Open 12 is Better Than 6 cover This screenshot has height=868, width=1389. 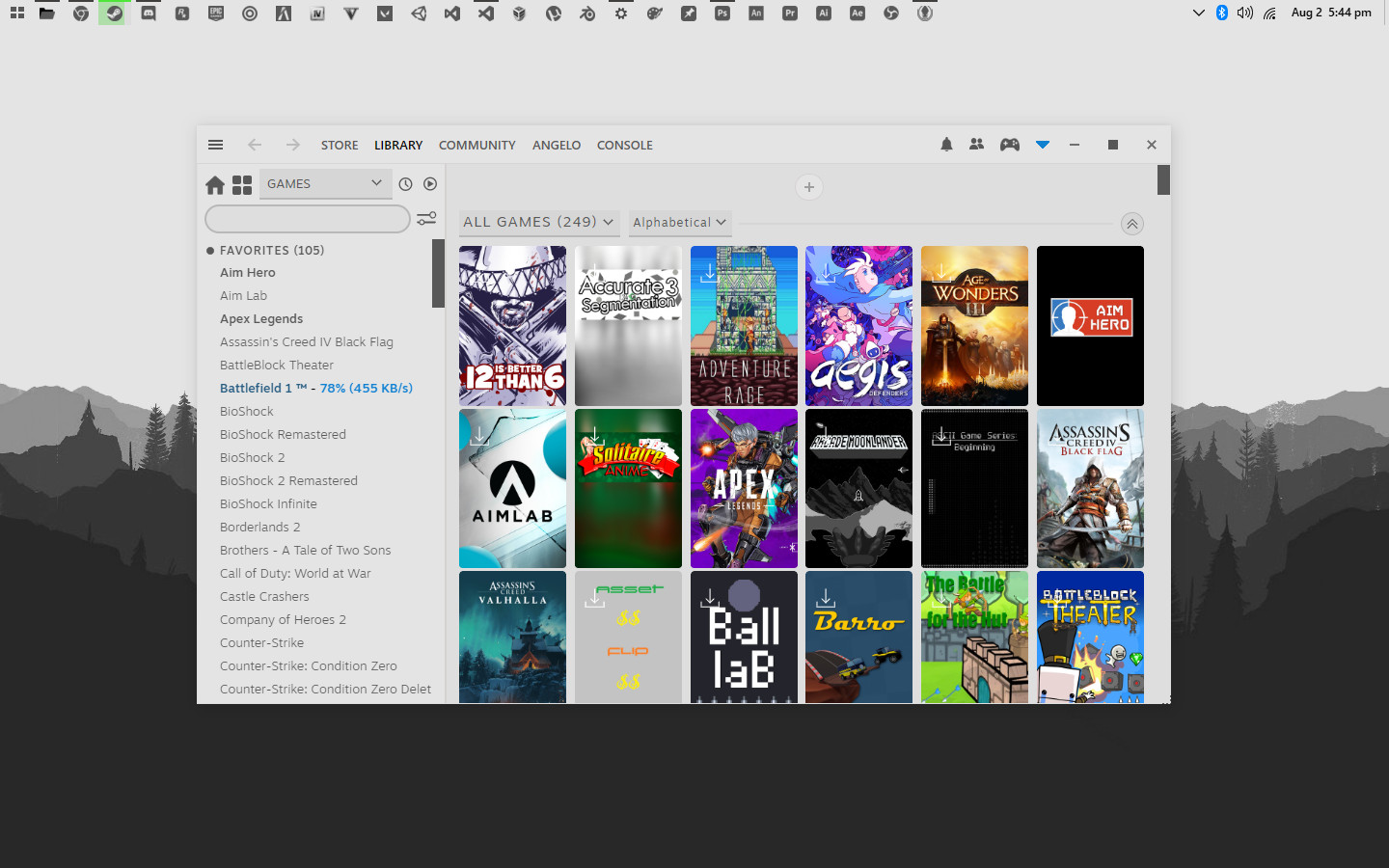[512, 326]
